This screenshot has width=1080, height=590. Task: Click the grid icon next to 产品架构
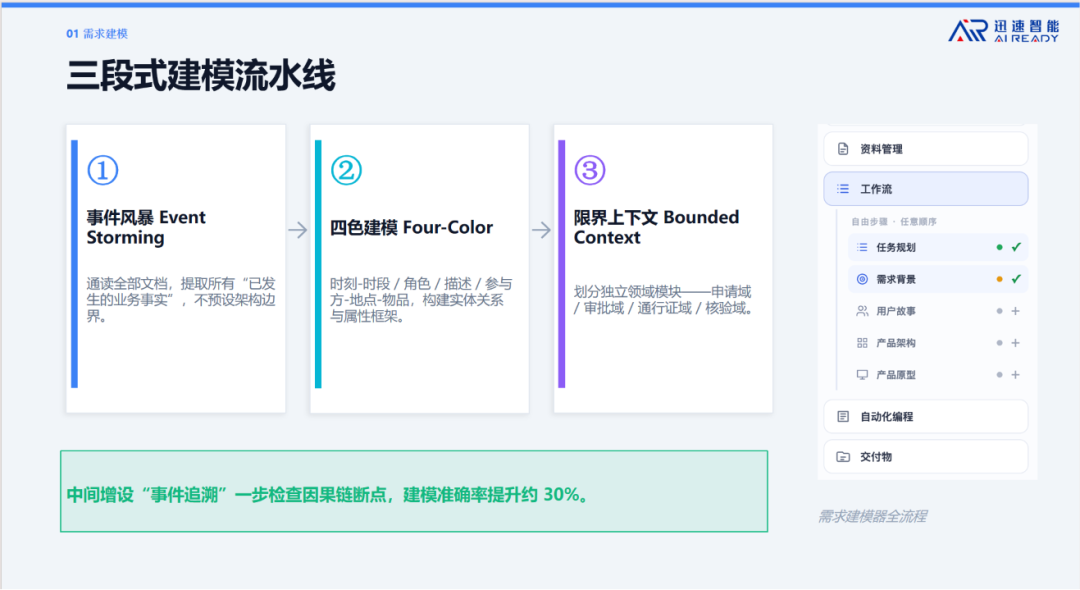pos(862,343)
